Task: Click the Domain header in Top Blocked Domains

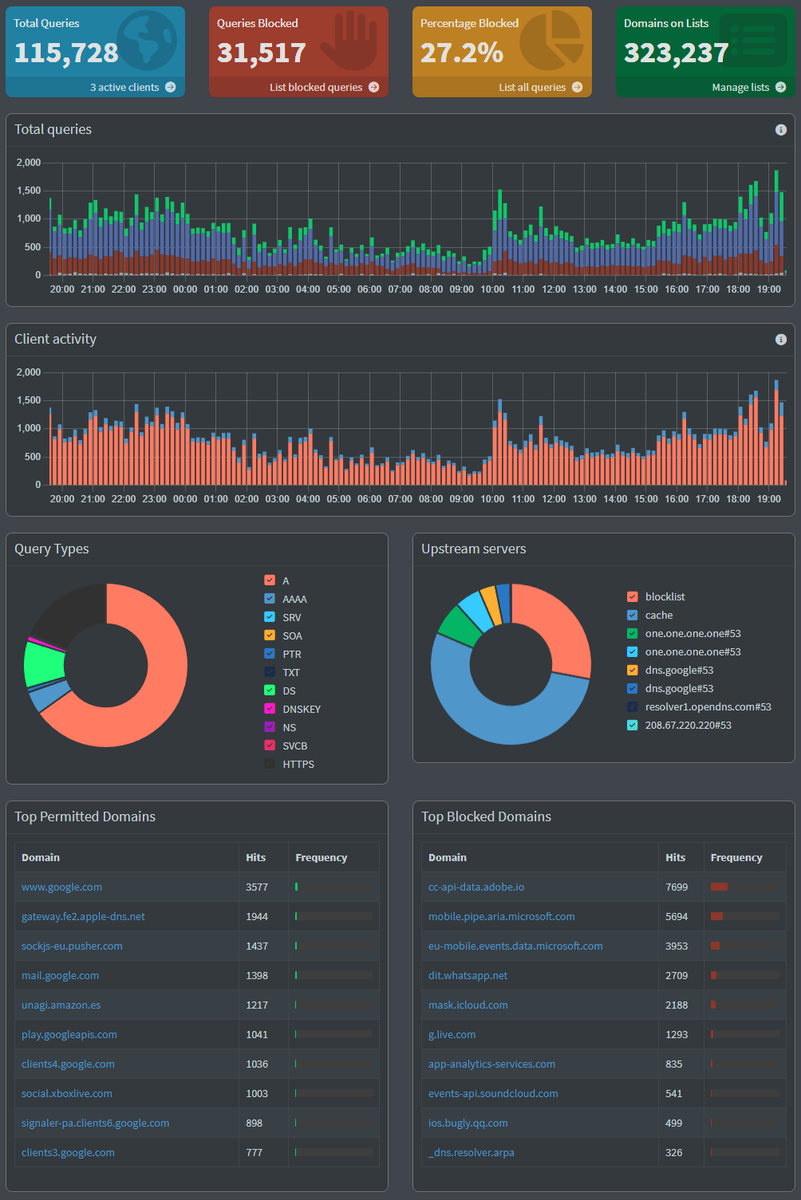Action: click(447, 858)
